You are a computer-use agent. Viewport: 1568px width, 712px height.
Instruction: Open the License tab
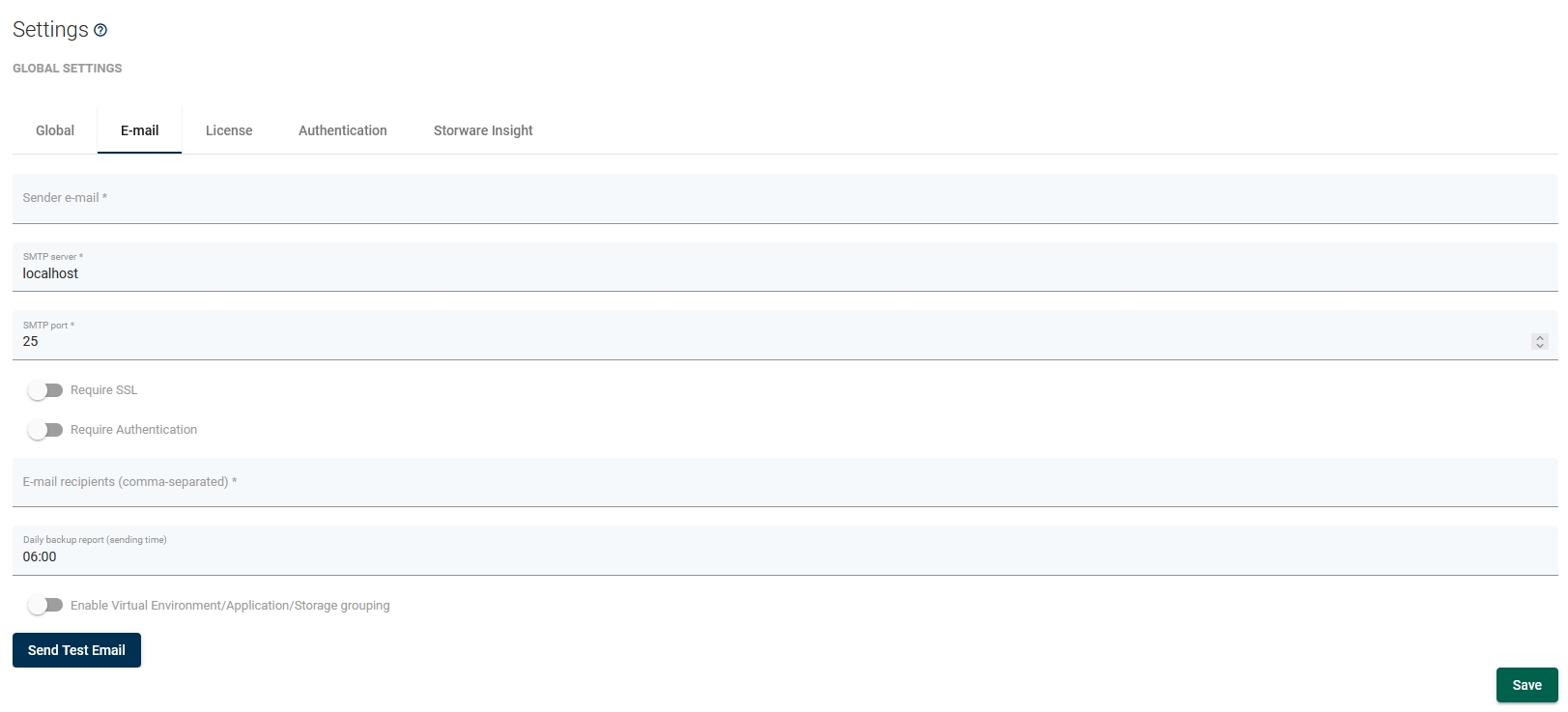click(x=229, y=130)
